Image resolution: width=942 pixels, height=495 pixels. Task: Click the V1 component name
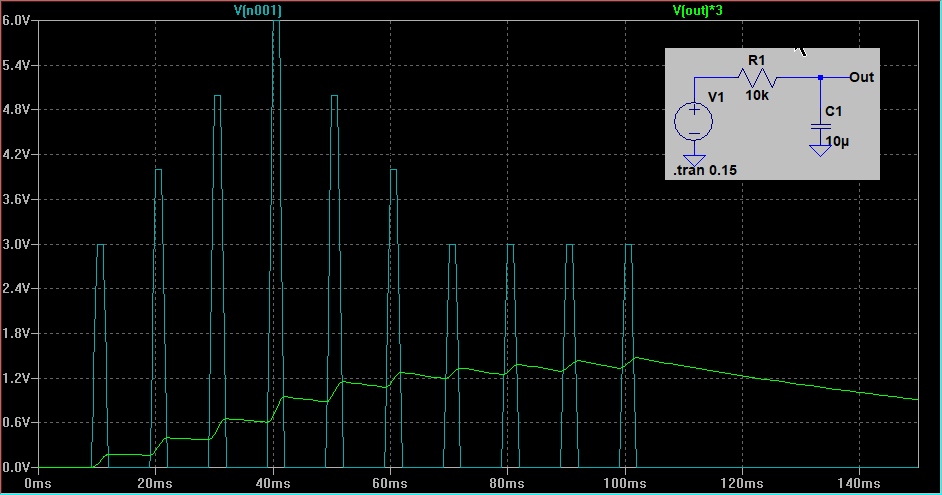click(716, 97)
